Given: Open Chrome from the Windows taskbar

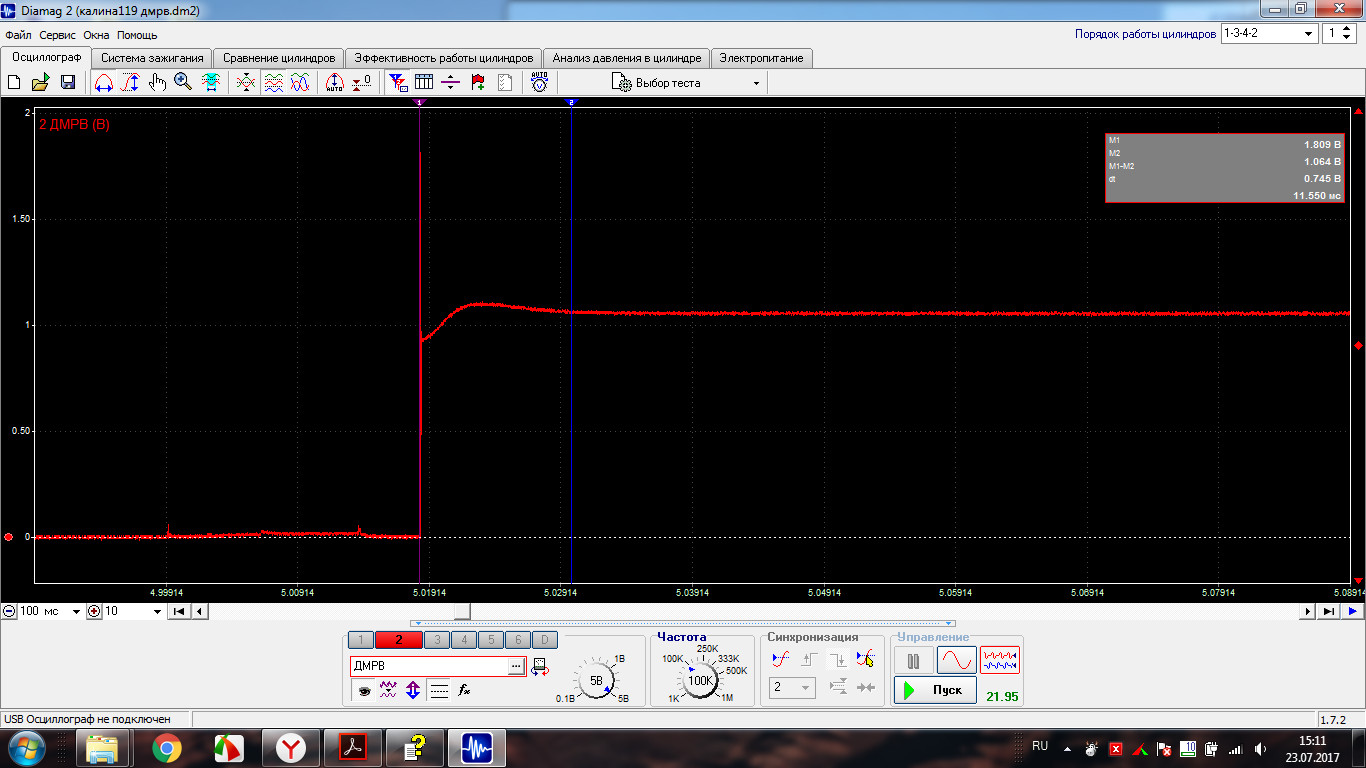Looking at the screenshot, I should 167,748.
